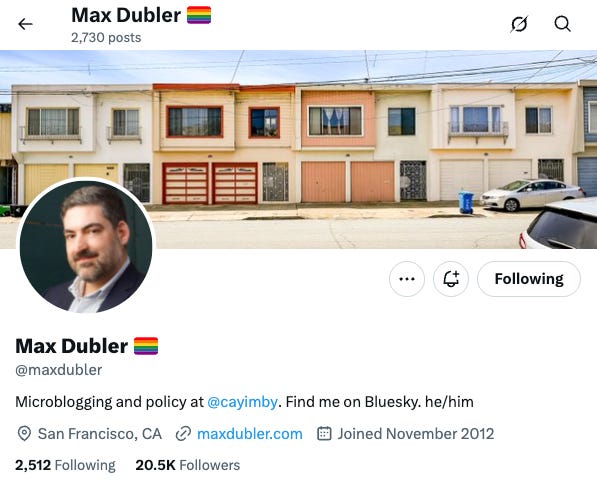Visit the maxdubler.com website link
This screenshot has width=597, height=483.
tap(250, 434)
